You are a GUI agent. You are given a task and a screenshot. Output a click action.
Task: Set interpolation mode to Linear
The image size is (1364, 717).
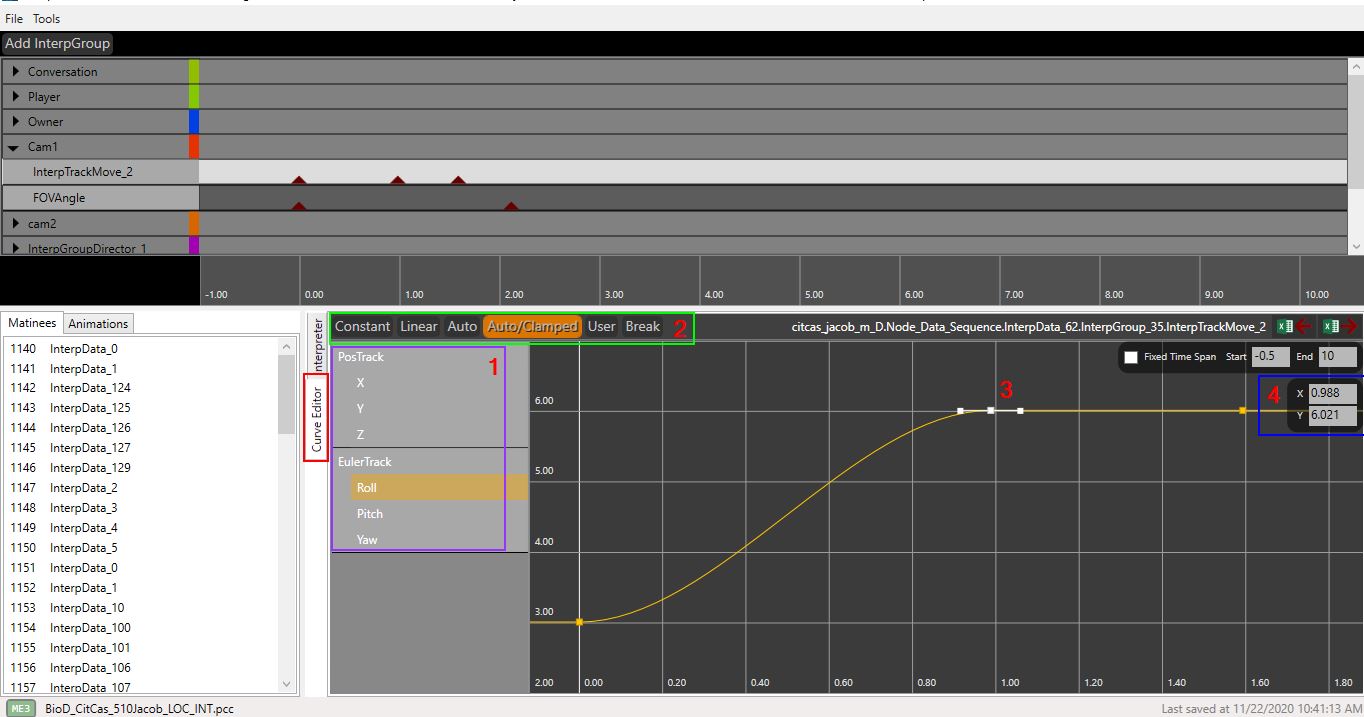click(x=419, y=326)
